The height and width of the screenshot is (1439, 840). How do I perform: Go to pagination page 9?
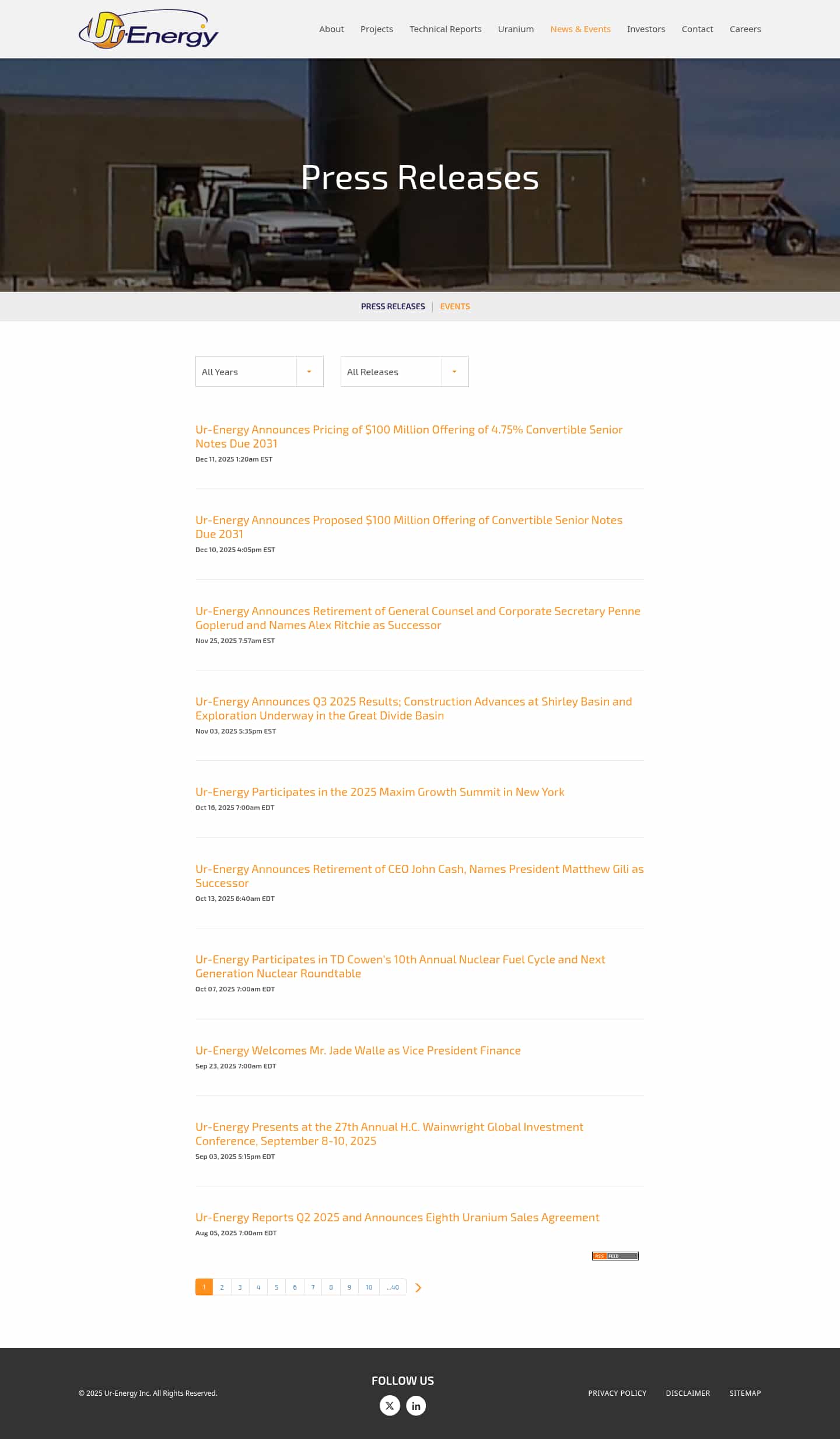(x=349, y=1287)
